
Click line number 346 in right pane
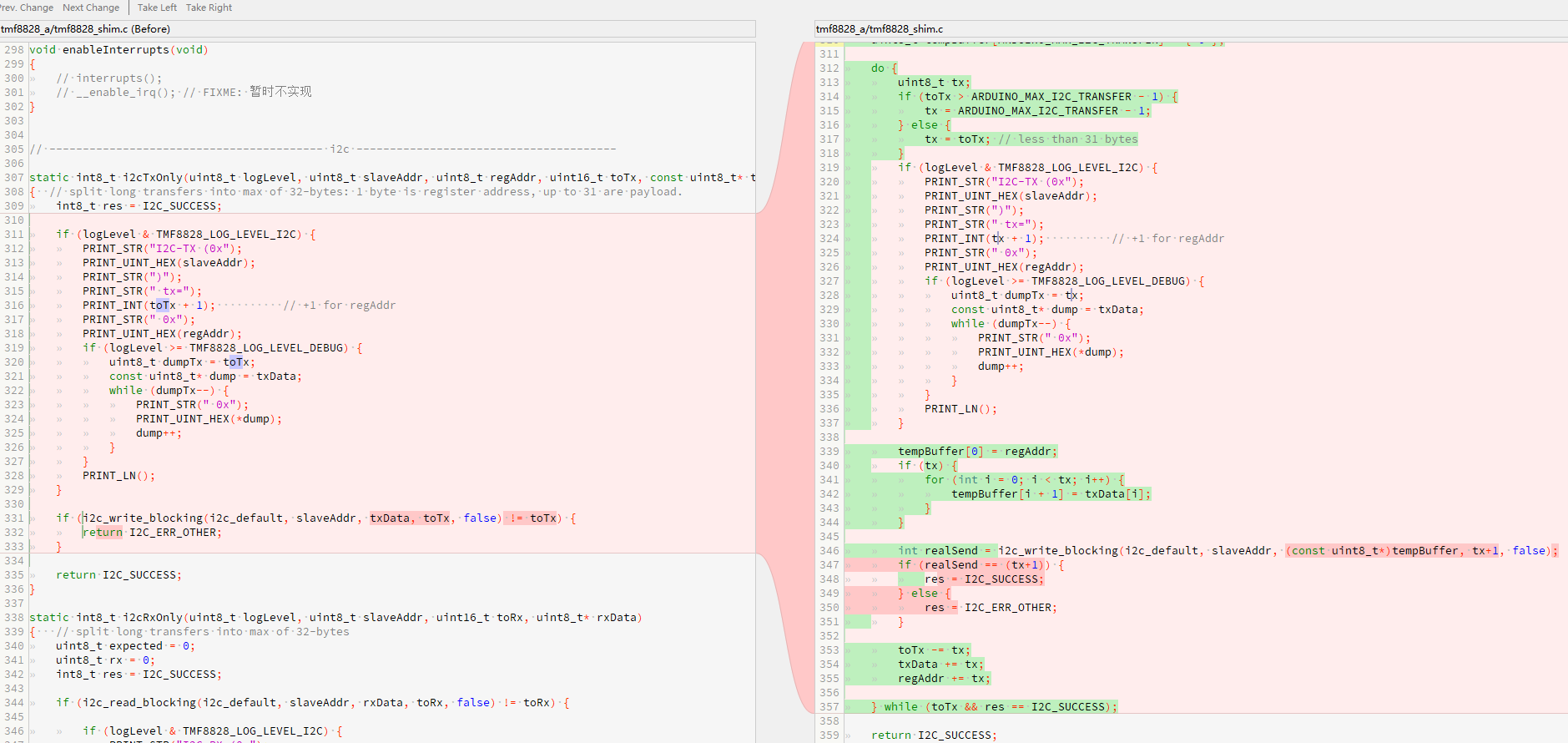829,551
